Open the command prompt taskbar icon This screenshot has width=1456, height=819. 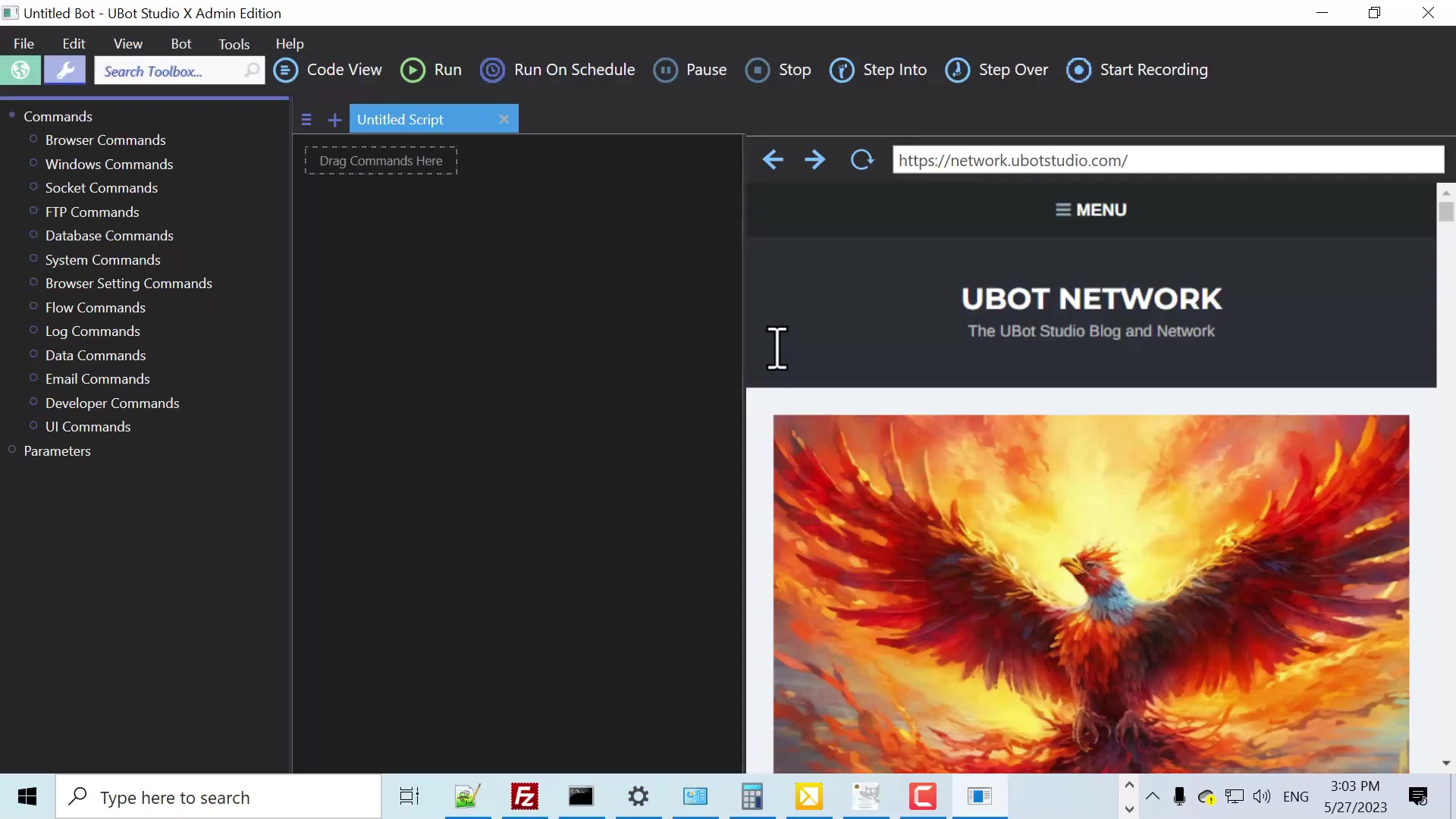581,796
